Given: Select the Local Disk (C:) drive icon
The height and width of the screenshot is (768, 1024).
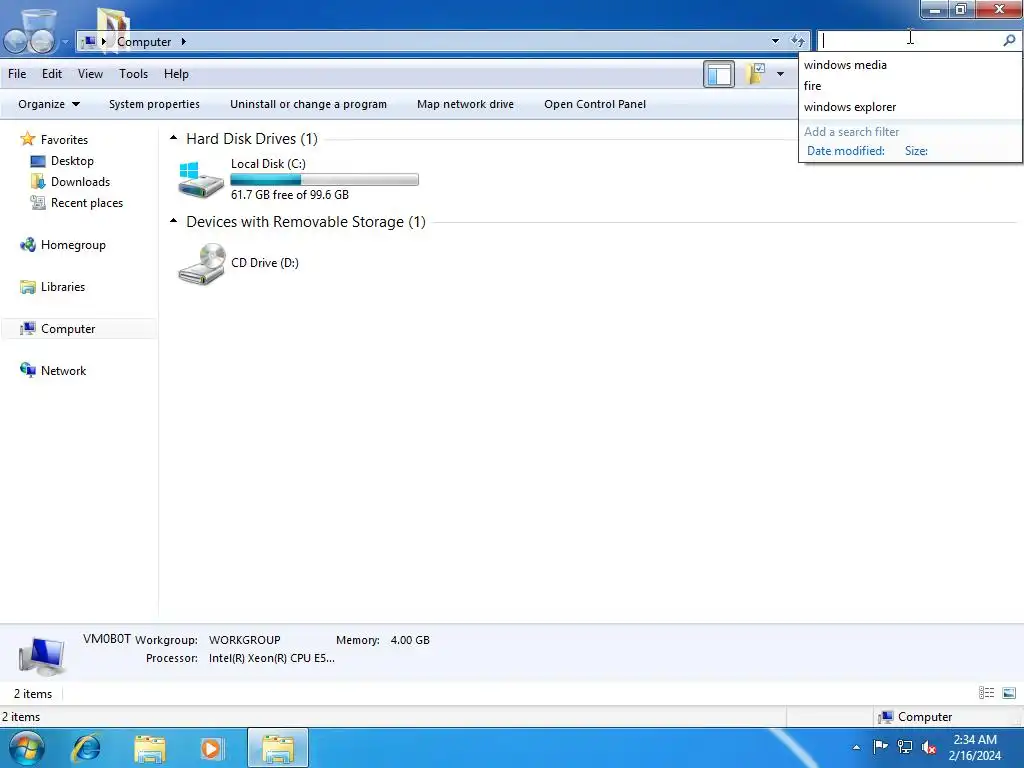Looking at the screenshot, I should tap(200, 179).
